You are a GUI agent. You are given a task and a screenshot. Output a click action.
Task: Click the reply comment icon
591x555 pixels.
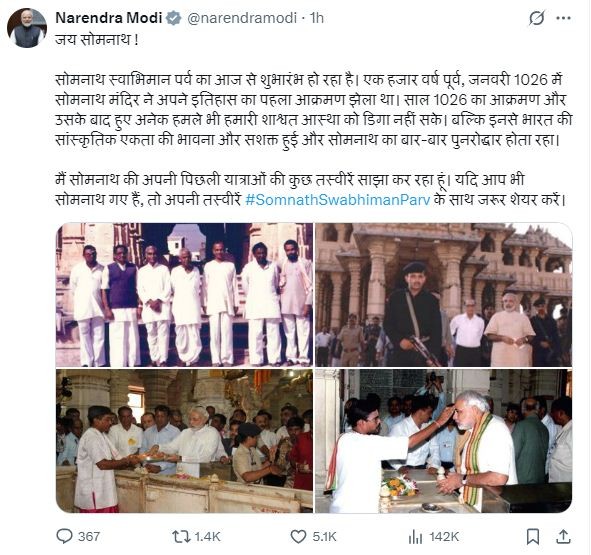click(64, 536)
